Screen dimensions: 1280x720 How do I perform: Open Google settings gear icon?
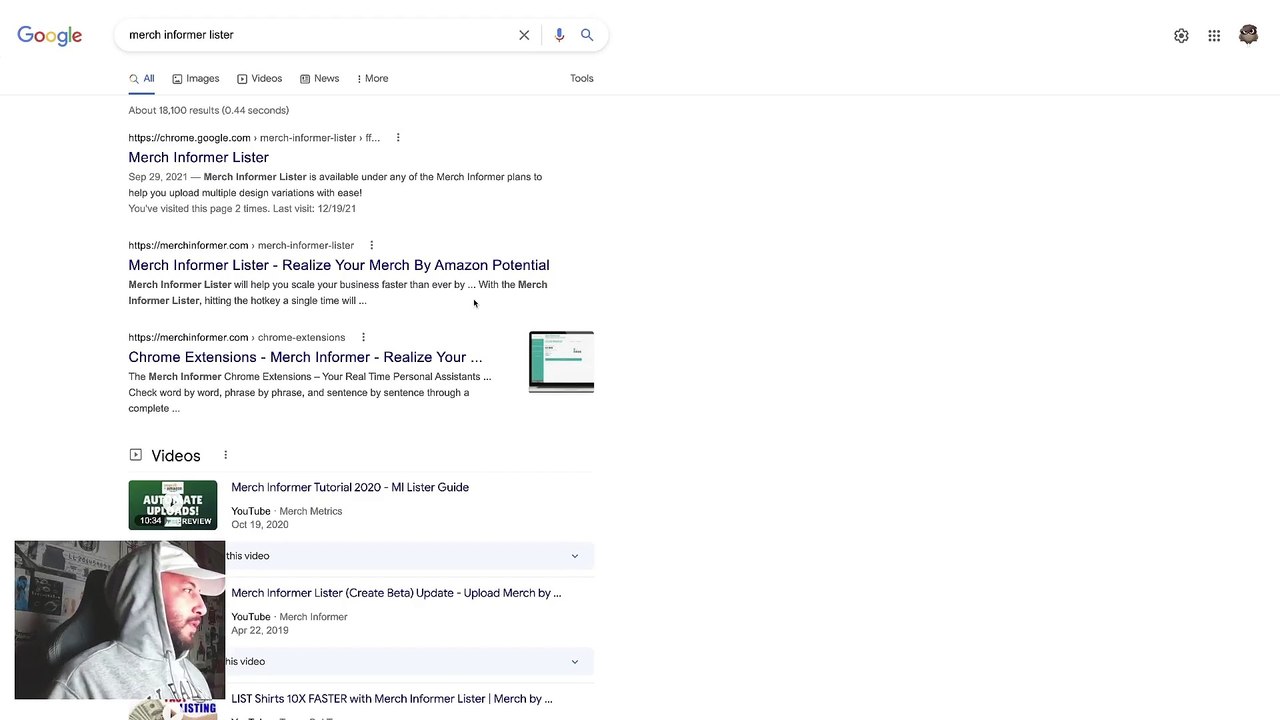pyautogui.click(x=1181, y=36)
